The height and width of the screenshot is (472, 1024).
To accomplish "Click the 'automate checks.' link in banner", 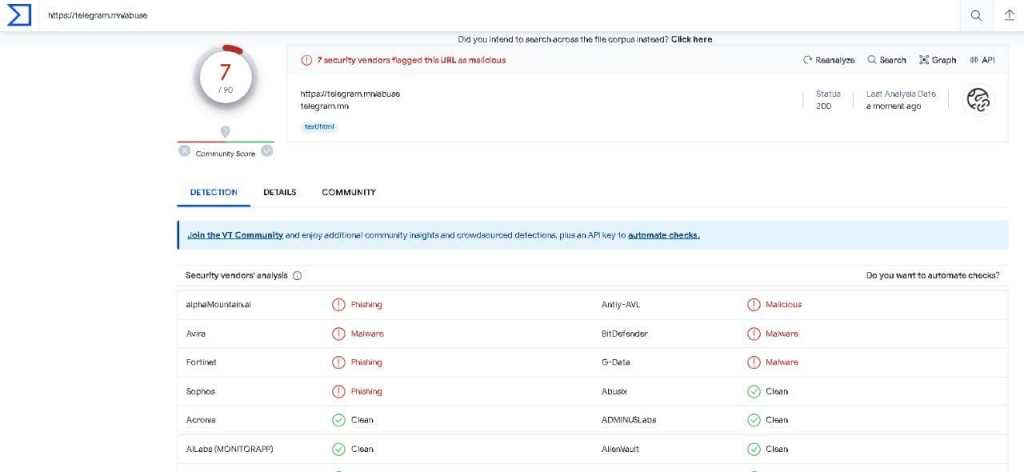I will pyautogui.click(x=663, y=235).
